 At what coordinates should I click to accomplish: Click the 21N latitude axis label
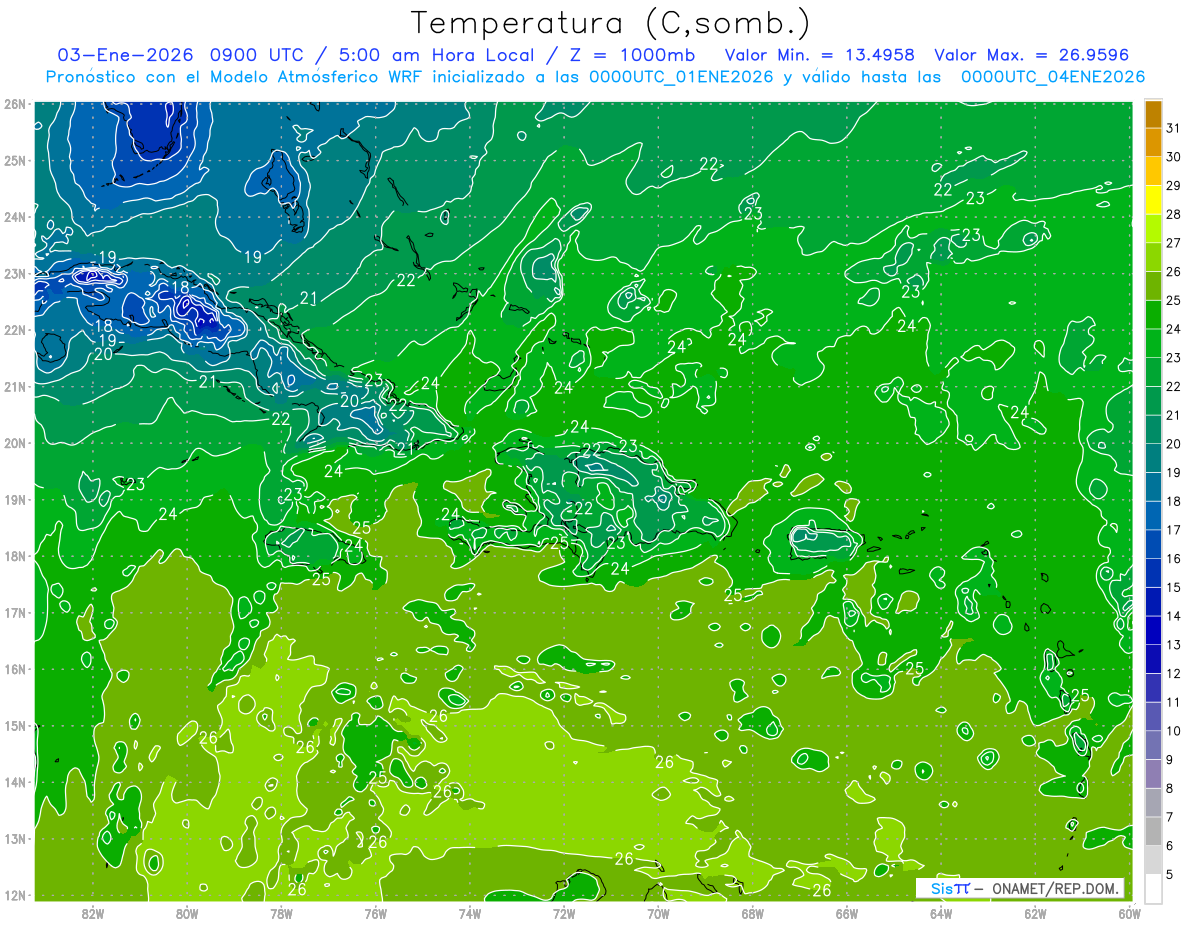(14, 386)
